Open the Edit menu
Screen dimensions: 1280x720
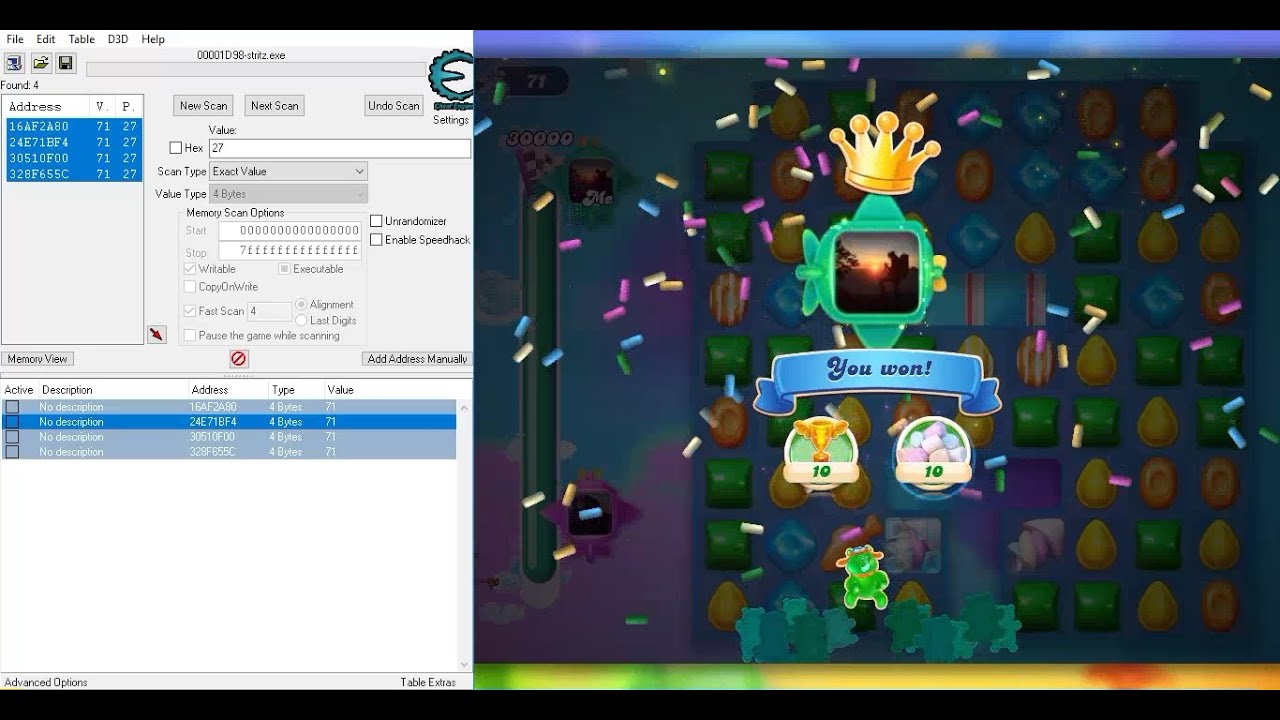coord(46,39)
